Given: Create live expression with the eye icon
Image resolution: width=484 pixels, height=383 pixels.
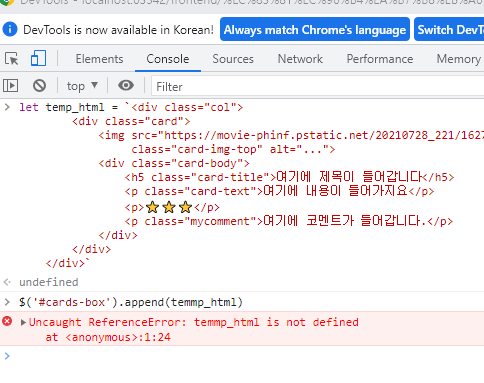Looking at the screenshot, I should (126, 86).
